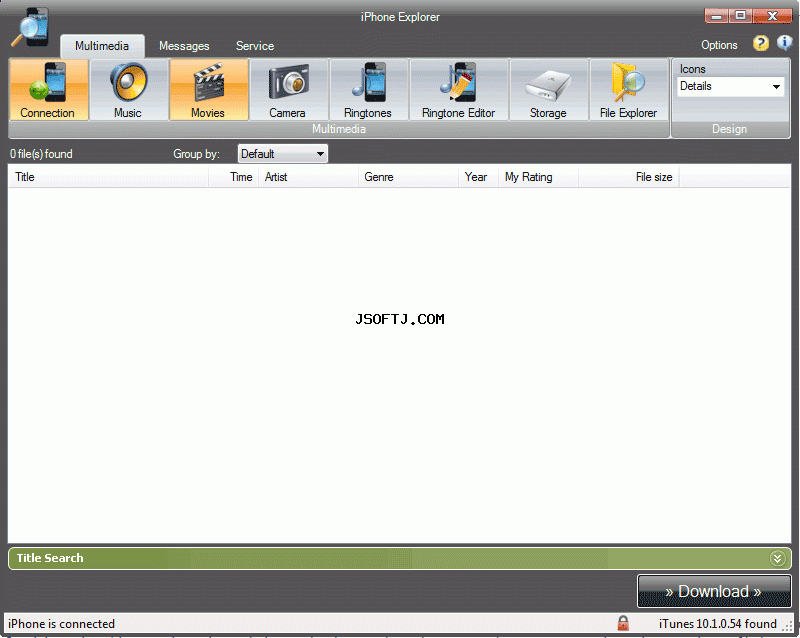Click the yellow help question mark icon
Viewport: 800px width, 638px height.
coord(760,43)
